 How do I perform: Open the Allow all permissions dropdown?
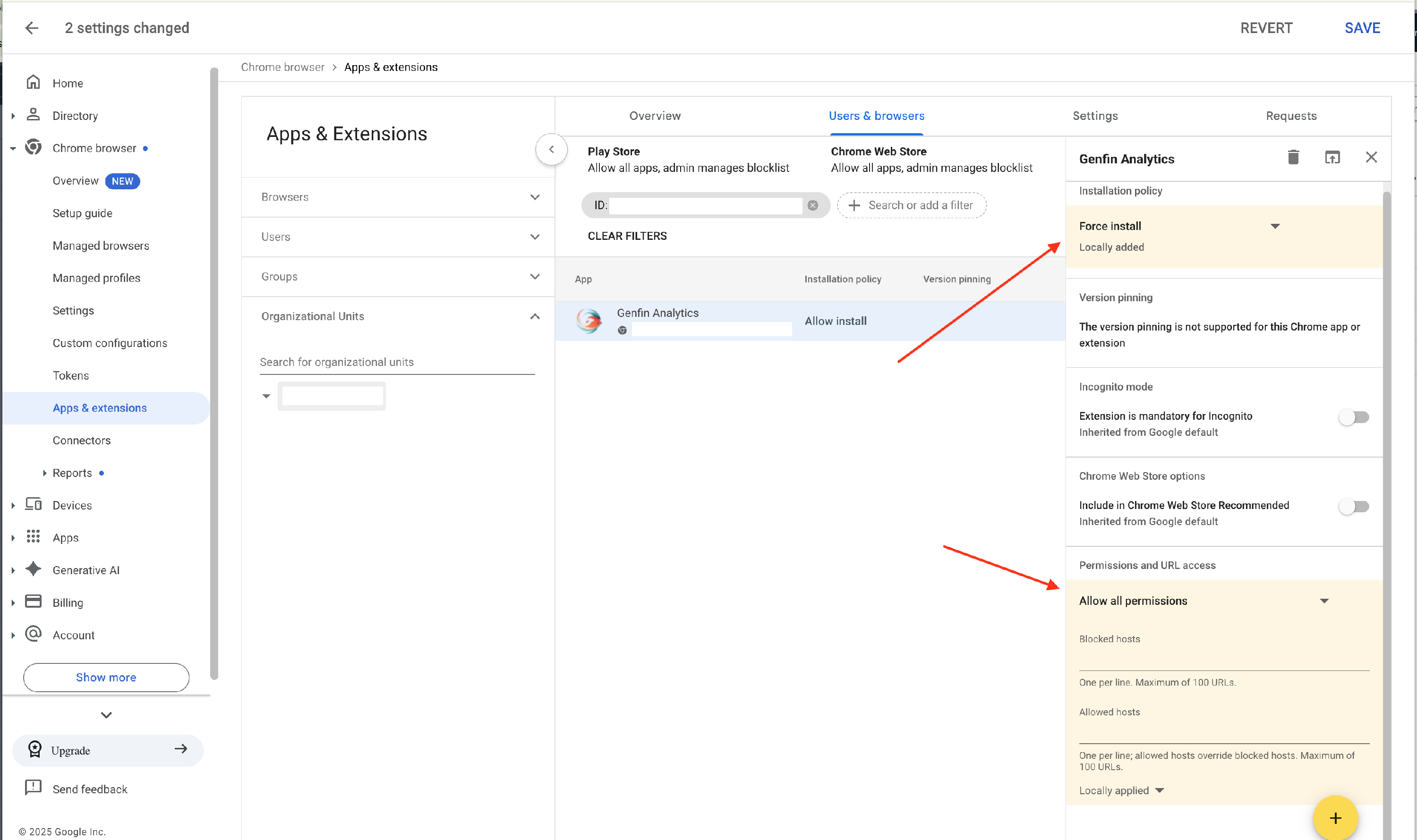[x=1323, y=601]
